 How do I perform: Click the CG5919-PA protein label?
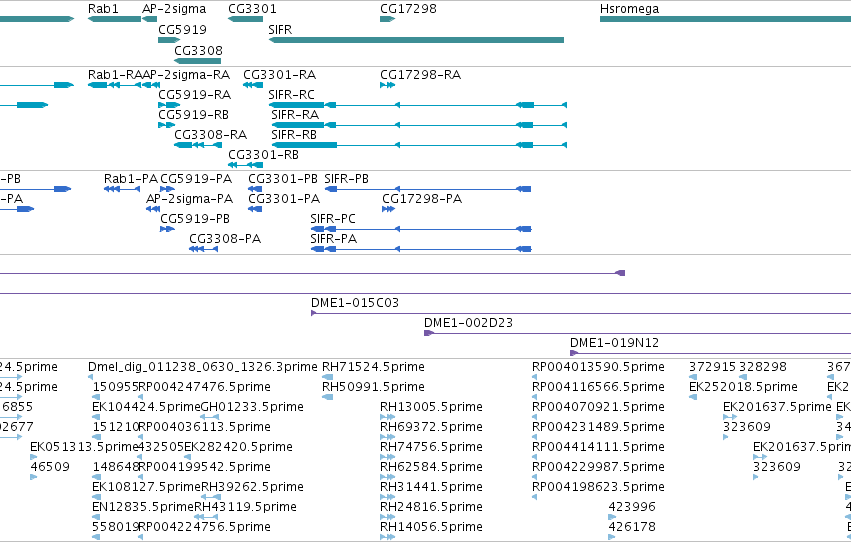pos(196,179)
